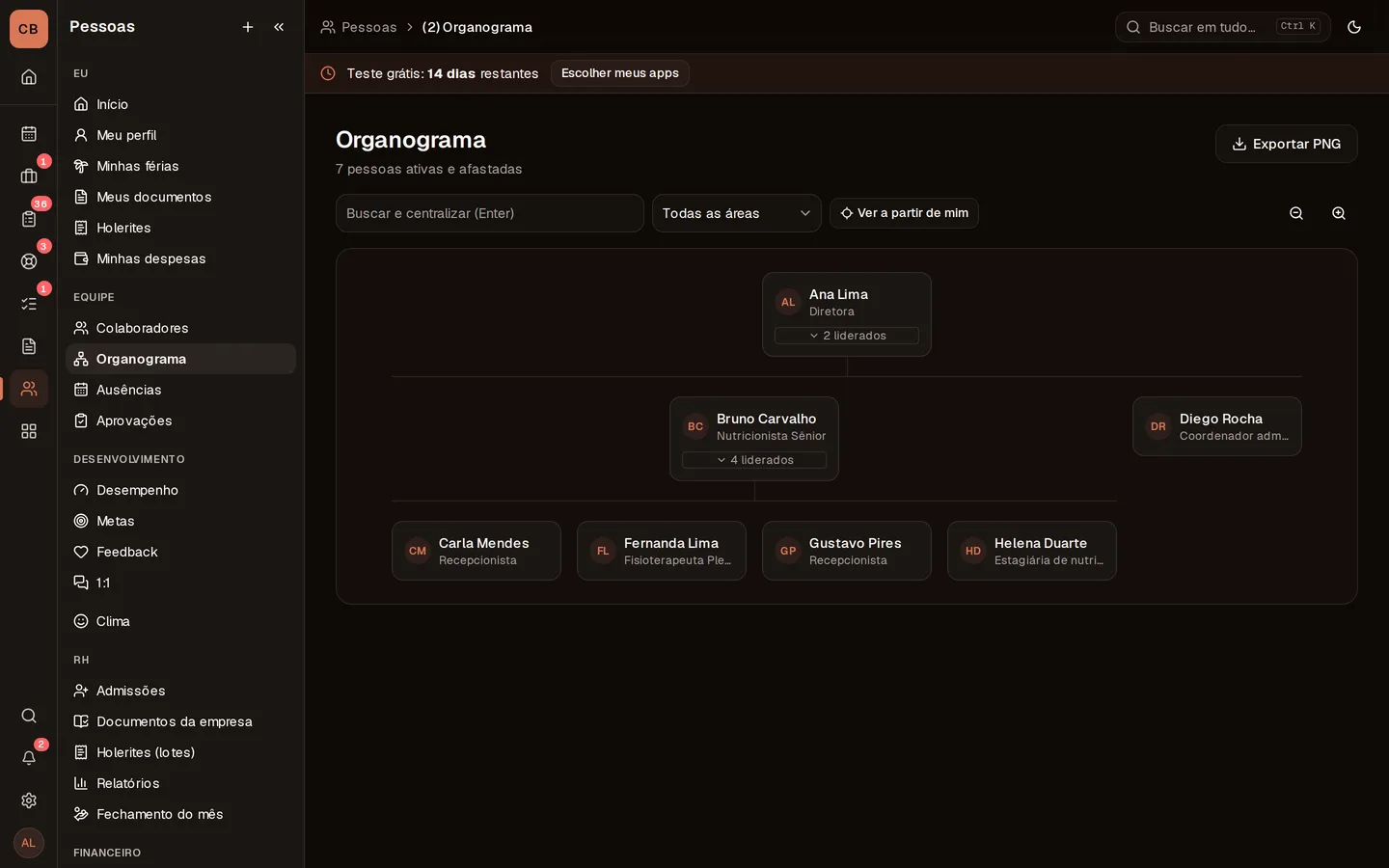Click the Pessoas breadcrumb link

click(x=359, y=27)
